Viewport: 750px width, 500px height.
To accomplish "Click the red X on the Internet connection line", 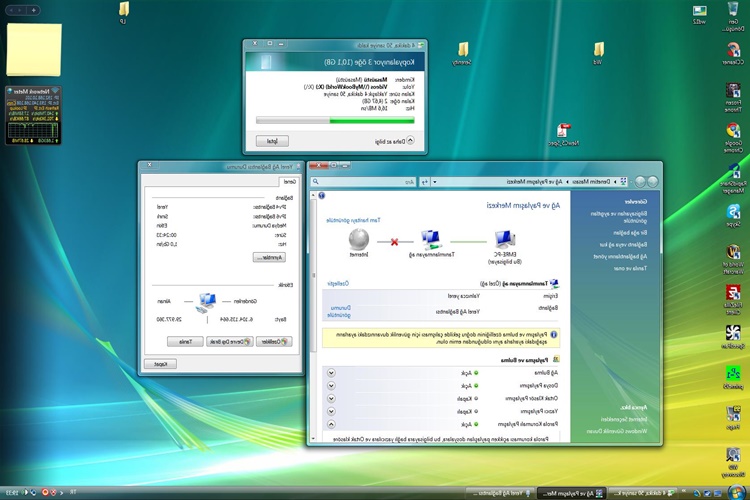I will (394, 242).
